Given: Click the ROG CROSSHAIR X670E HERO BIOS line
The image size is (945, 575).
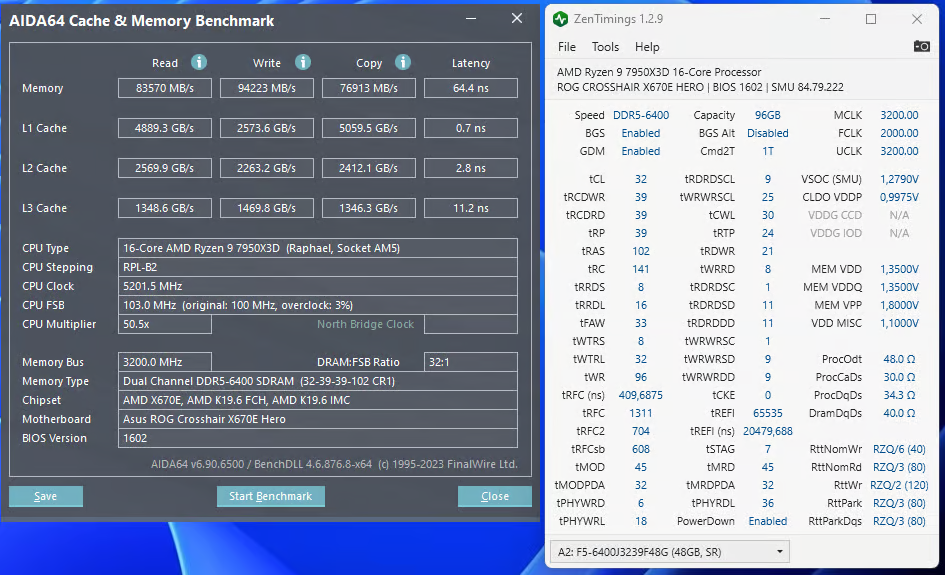Looking at the screenshot, I should [x=700, y=87].
